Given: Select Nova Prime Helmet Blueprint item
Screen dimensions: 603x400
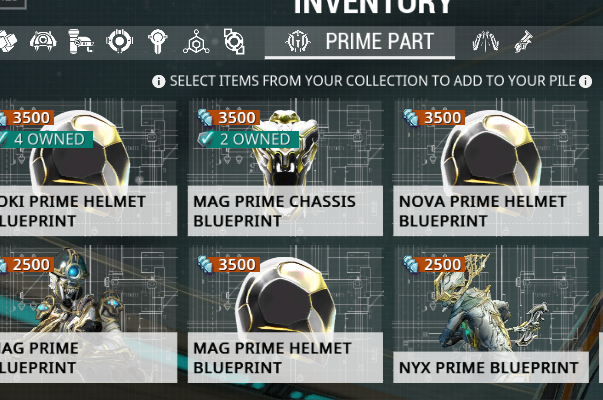Looking at the screenshot, I should [x=491, y=168].
